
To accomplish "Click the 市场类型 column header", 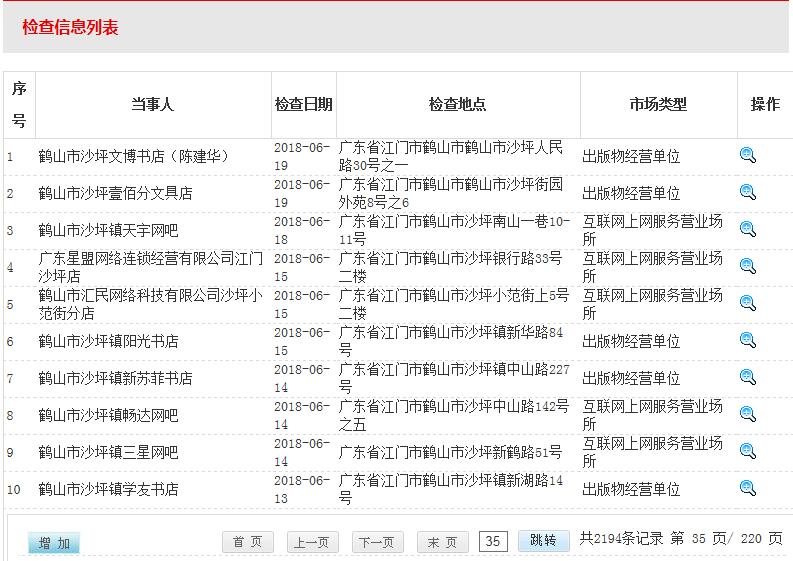I will [x=658, y=105].
